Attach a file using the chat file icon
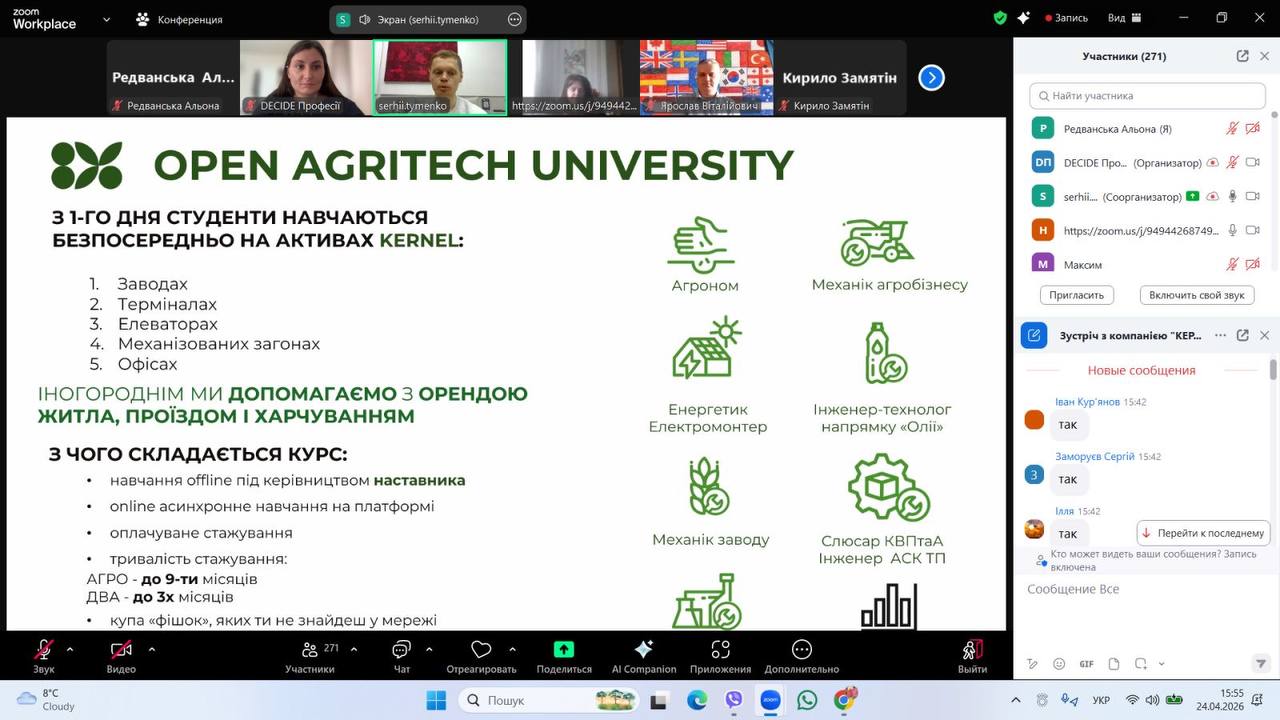The width and height of the screenshot is (1280, 720). click(x=1113, y=664)
